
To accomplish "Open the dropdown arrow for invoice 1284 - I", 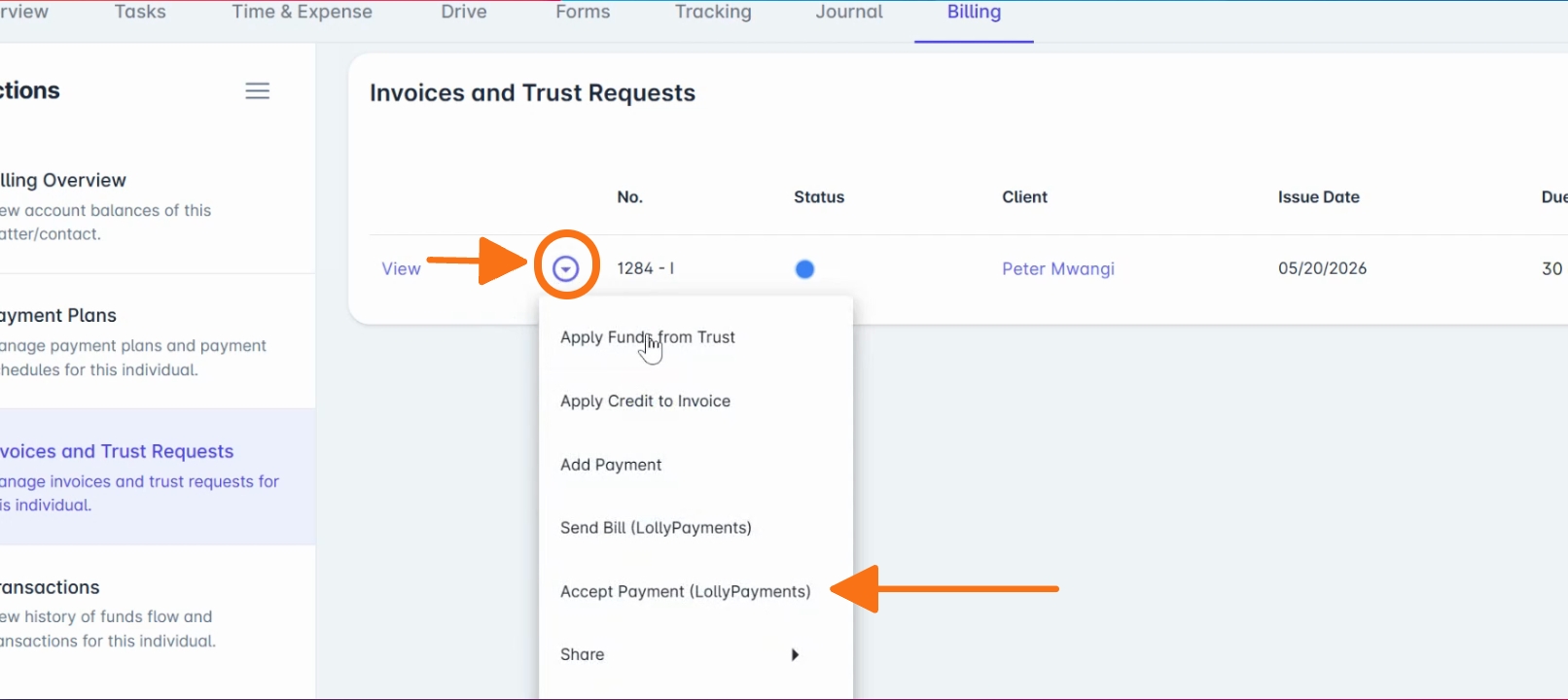I will [x=565, y=268].
